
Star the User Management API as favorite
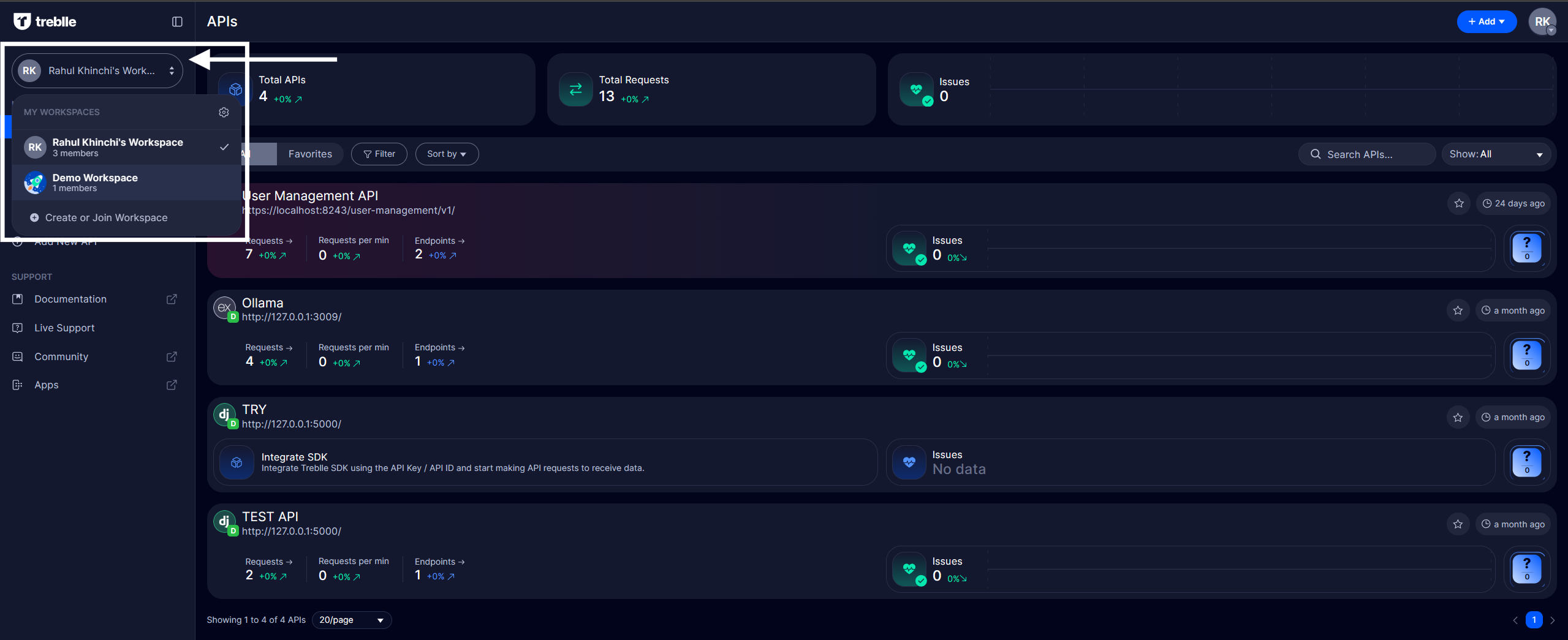[1458, 203]
